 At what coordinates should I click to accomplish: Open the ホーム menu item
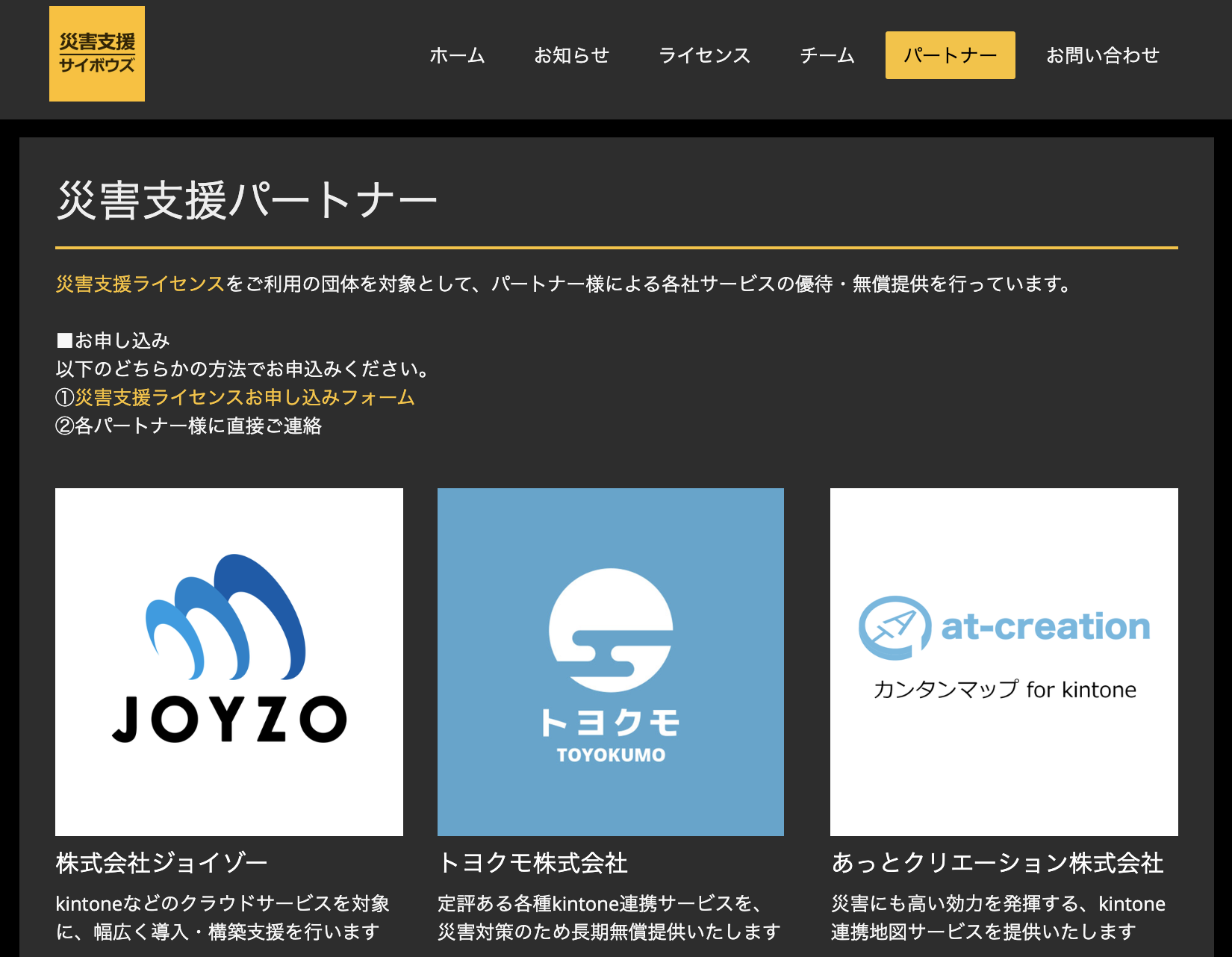pyautogui.click(x=457, y=55)
